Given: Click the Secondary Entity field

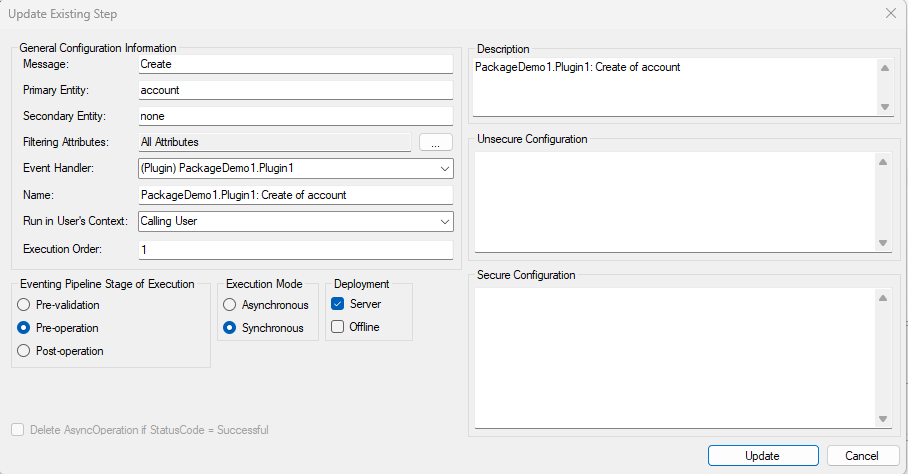Looking at the screenshot, I should 295,116.
